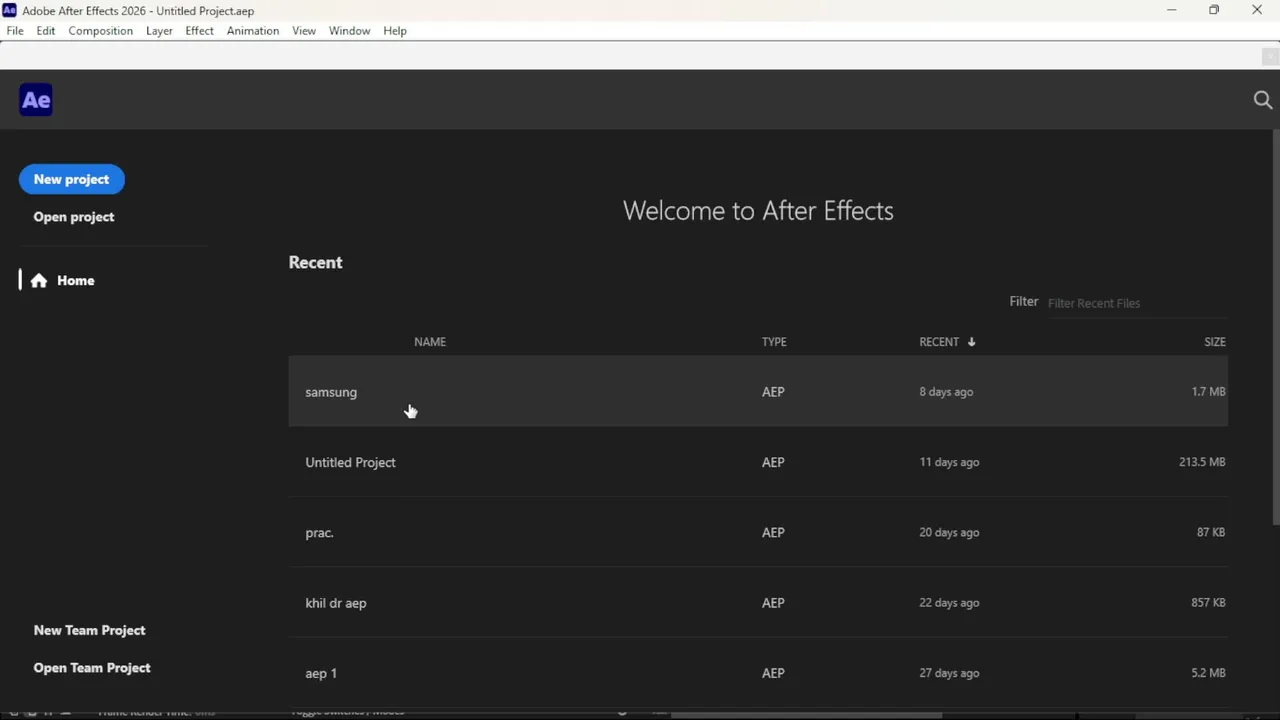Open the khil dr aep project
Viewport: 1280px width, 720px height.
coord(758,603)
